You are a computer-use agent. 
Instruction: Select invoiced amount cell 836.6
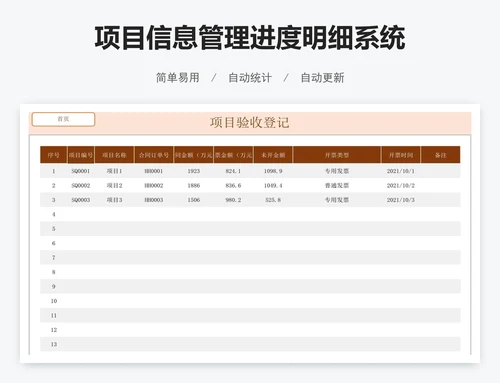coord(233,185)
